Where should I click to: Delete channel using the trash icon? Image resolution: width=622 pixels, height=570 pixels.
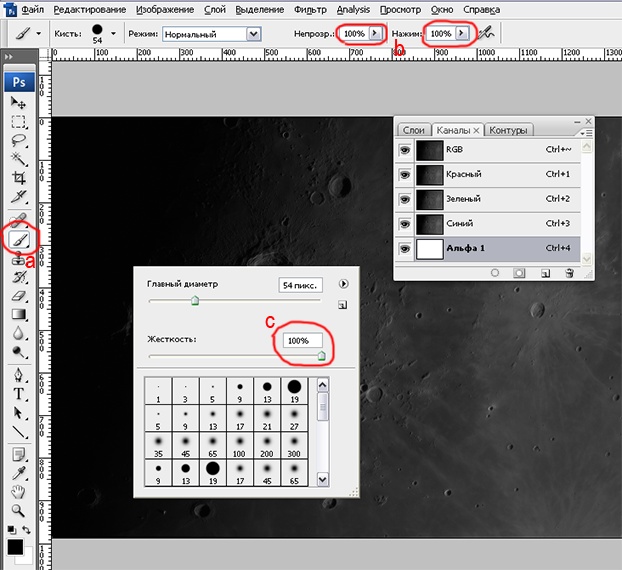coord(568,272)
